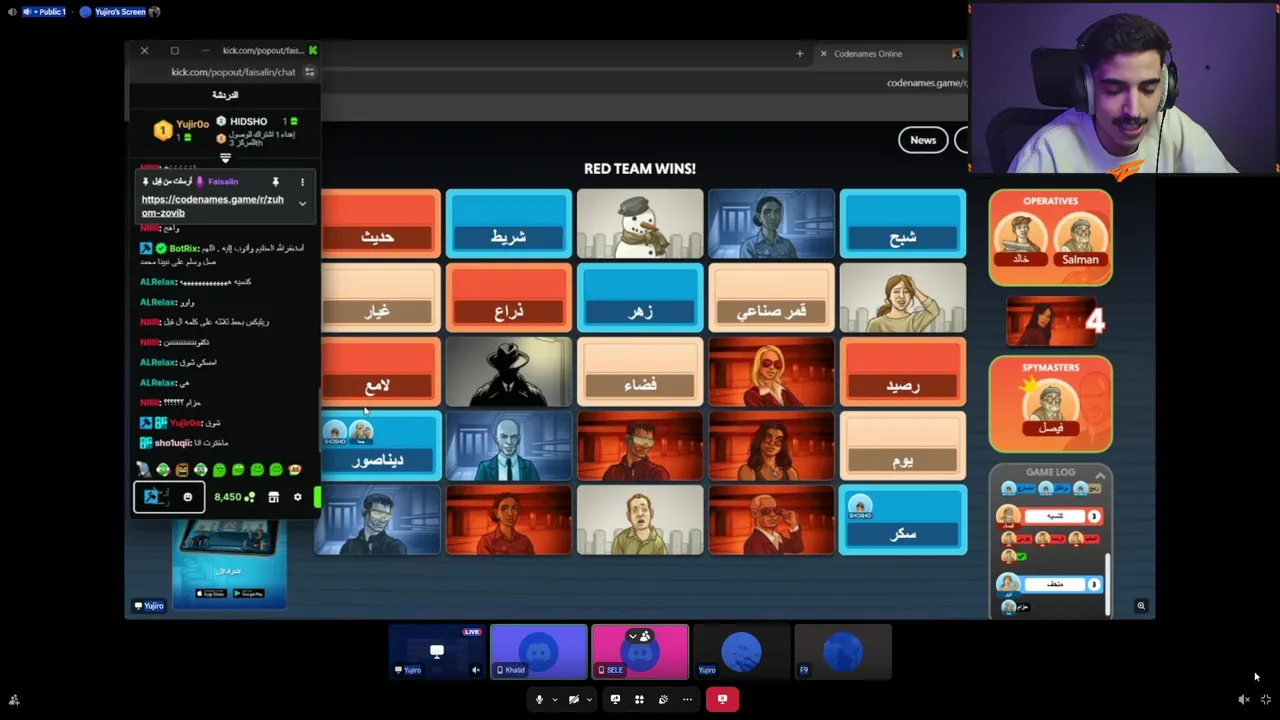Screen dimensions: 1280x720
Task: Click the رصيد word card
Action: (903, 372)
